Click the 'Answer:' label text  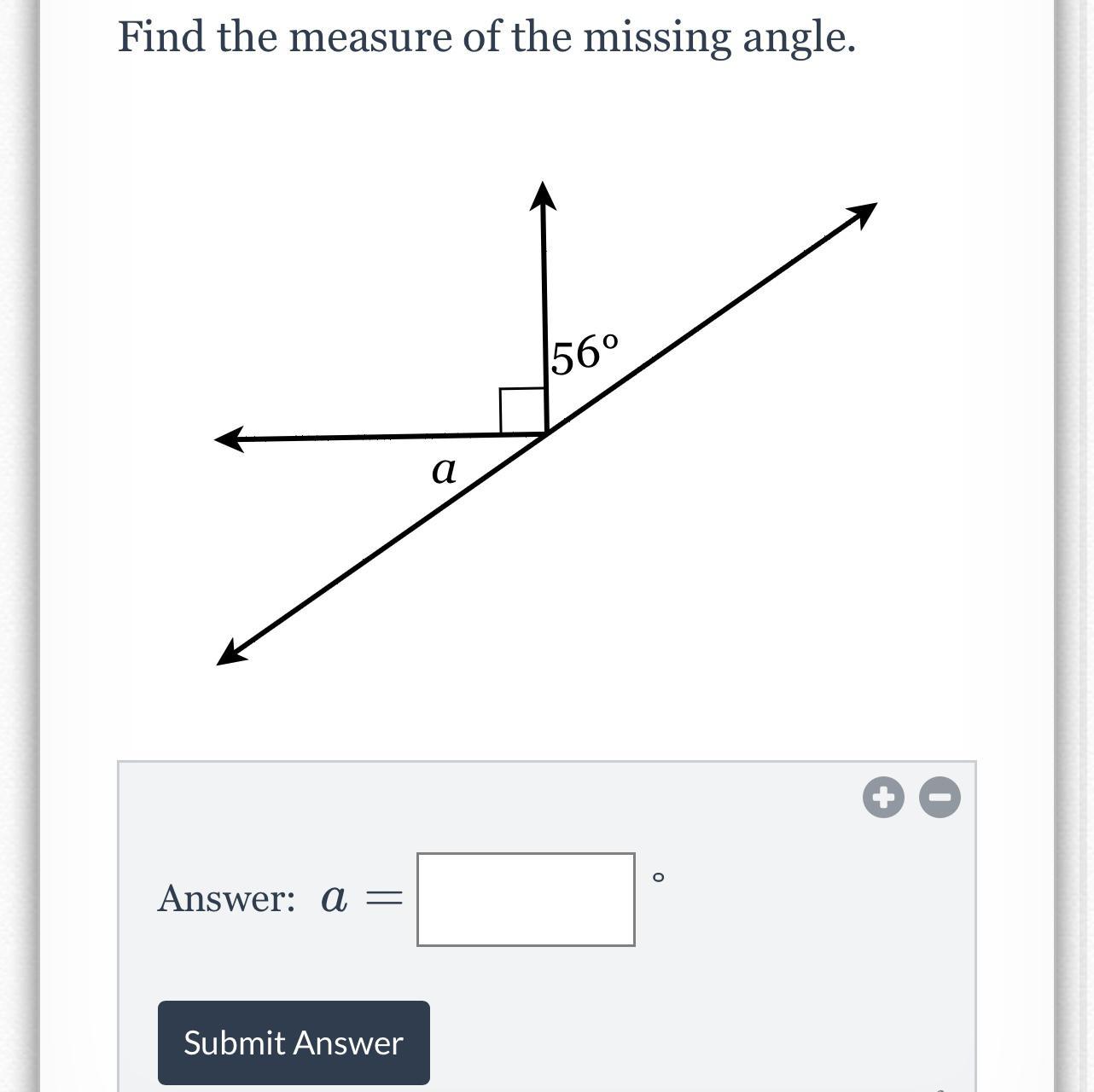tap(226, 898)
